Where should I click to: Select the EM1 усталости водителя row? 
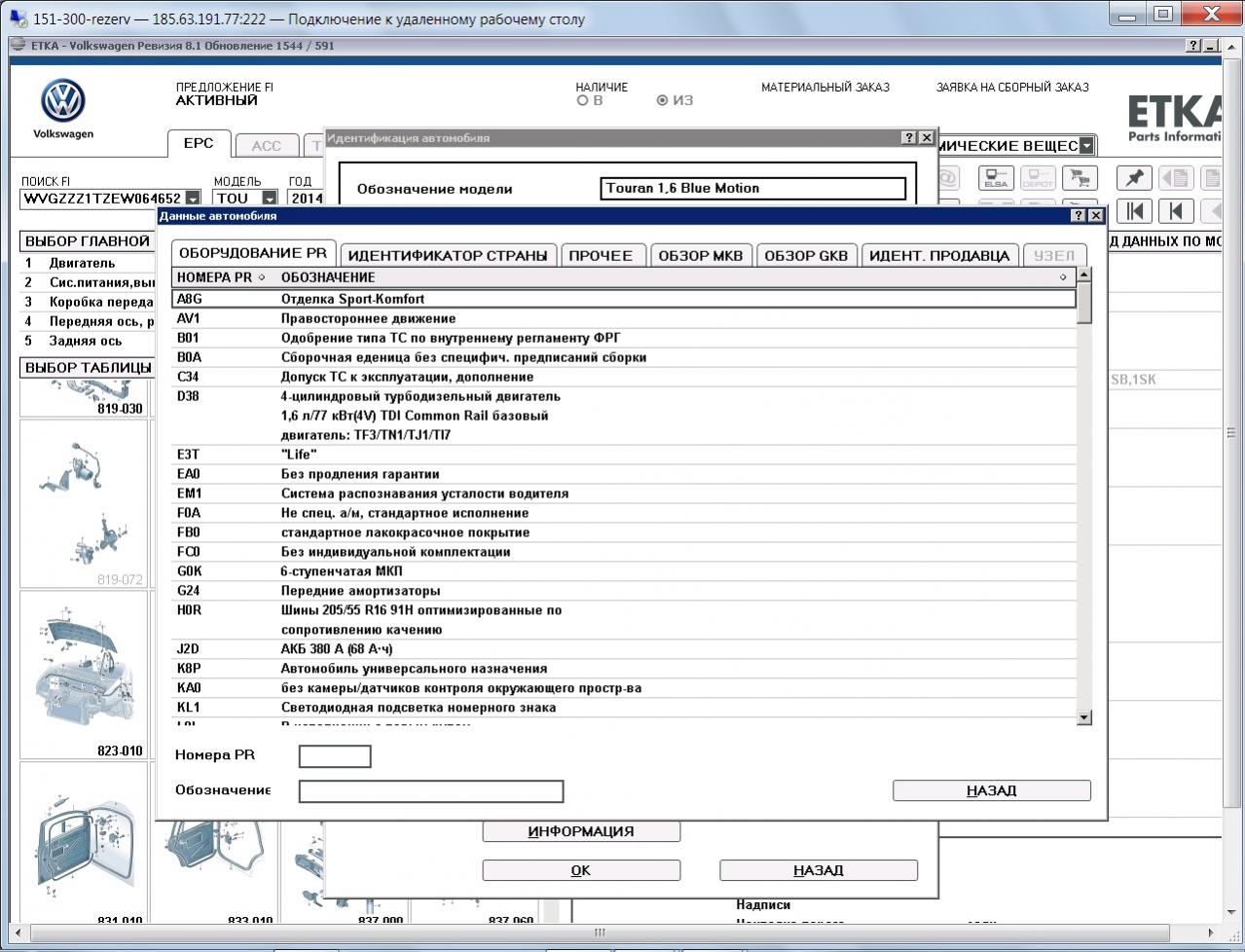[624, 494]
